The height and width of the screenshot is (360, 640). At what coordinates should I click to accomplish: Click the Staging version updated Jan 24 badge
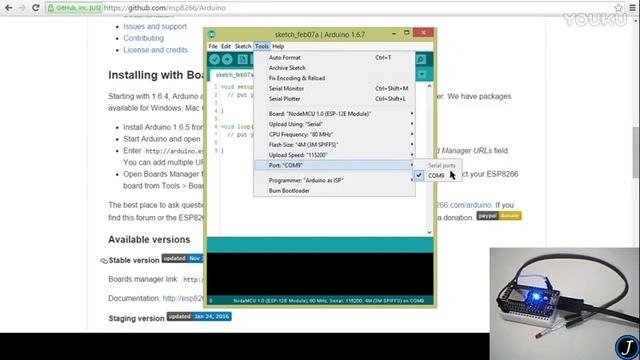pyautogui.click(x=199, y=316)
